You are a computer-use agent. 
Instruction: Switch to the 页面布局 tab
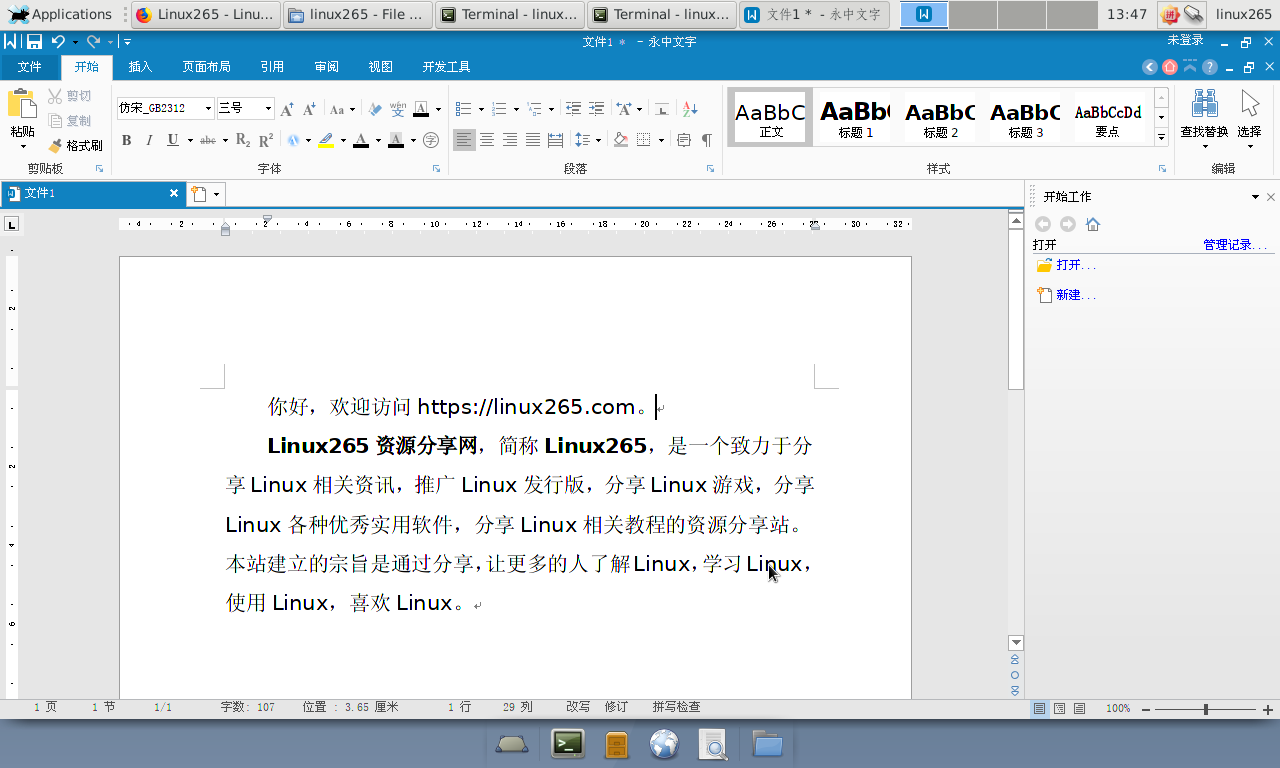(x=206, y=67)
